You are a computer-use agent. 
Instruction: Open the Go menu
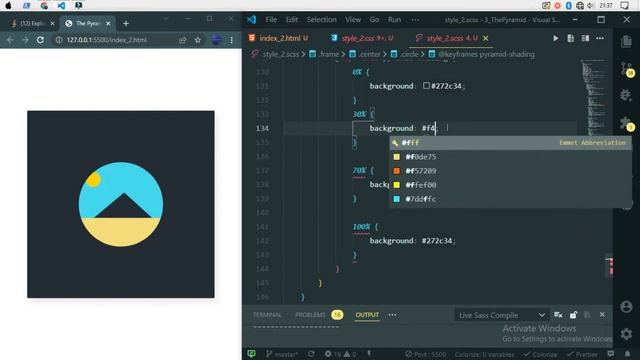374,20
